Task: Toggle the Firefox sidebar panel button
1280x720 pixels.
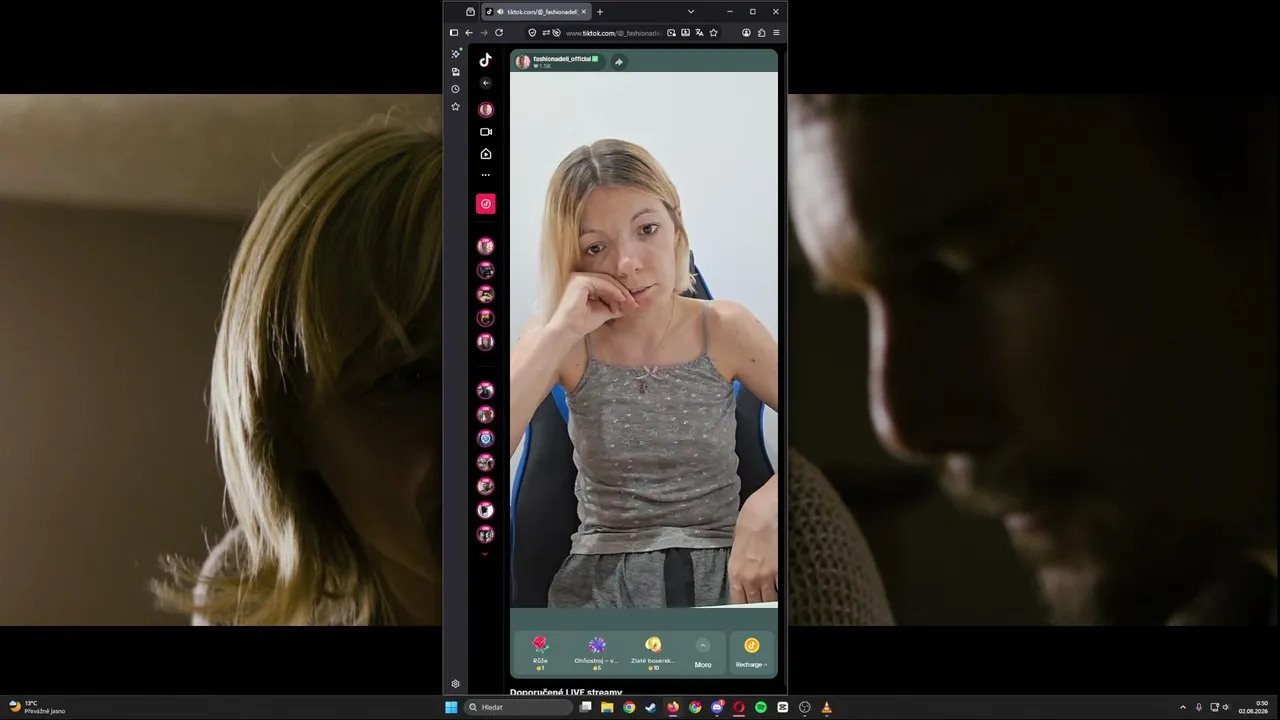Action: pyautogui.click(x=454, y=33)
